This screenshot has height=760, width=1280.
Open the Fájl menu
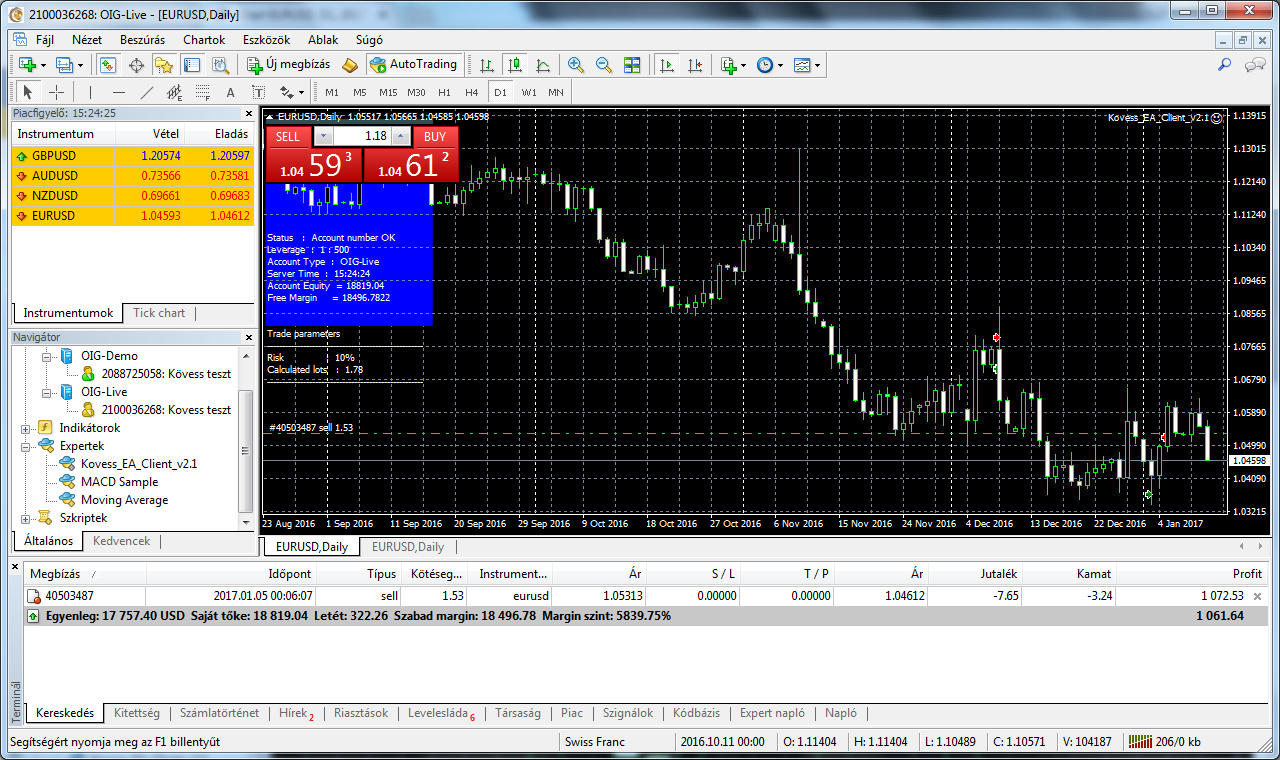tap(45, 40)
